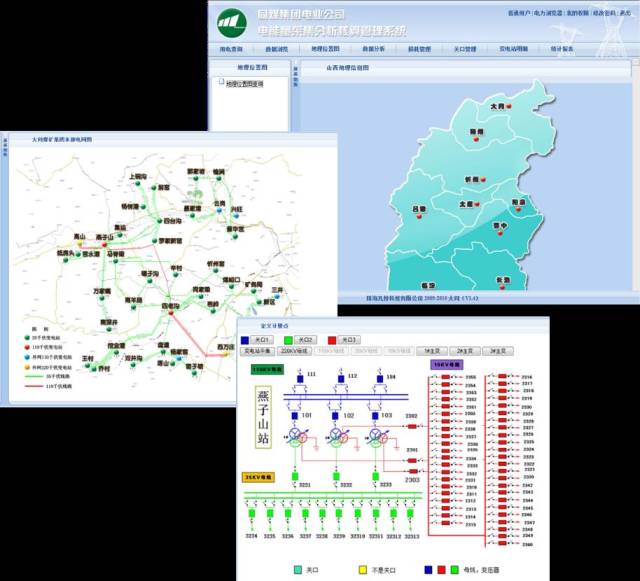This screenshot has width=640, height=581.
Task: Collapse the left sidebar of Shanxi map
Action: tap(294, 72)
